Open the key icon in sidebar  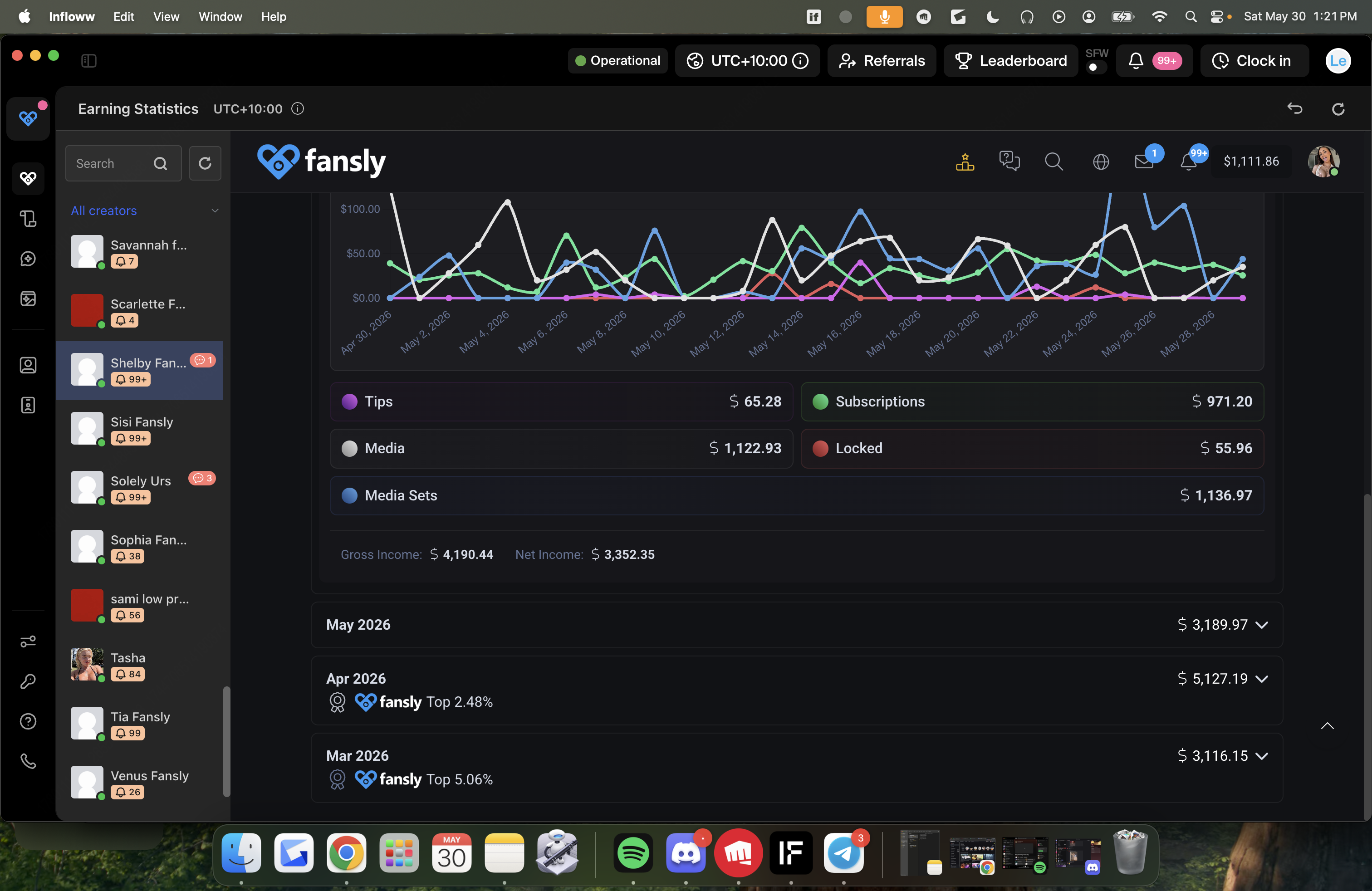click(x=28, y=681)
